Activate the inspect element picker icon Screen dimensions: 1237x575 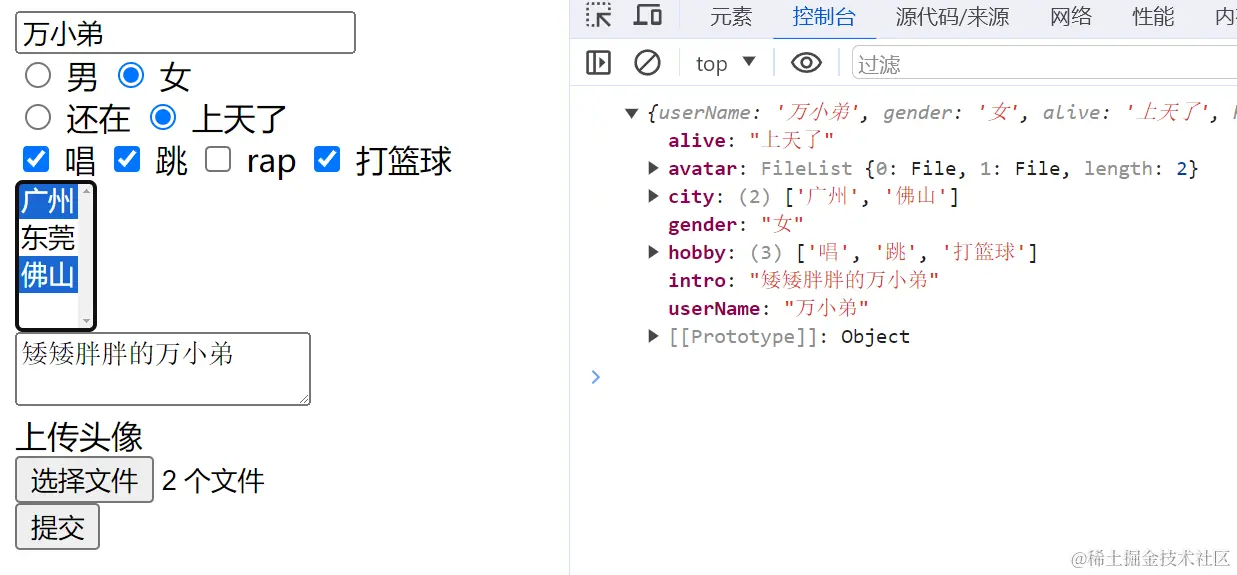tap(598, 15)
